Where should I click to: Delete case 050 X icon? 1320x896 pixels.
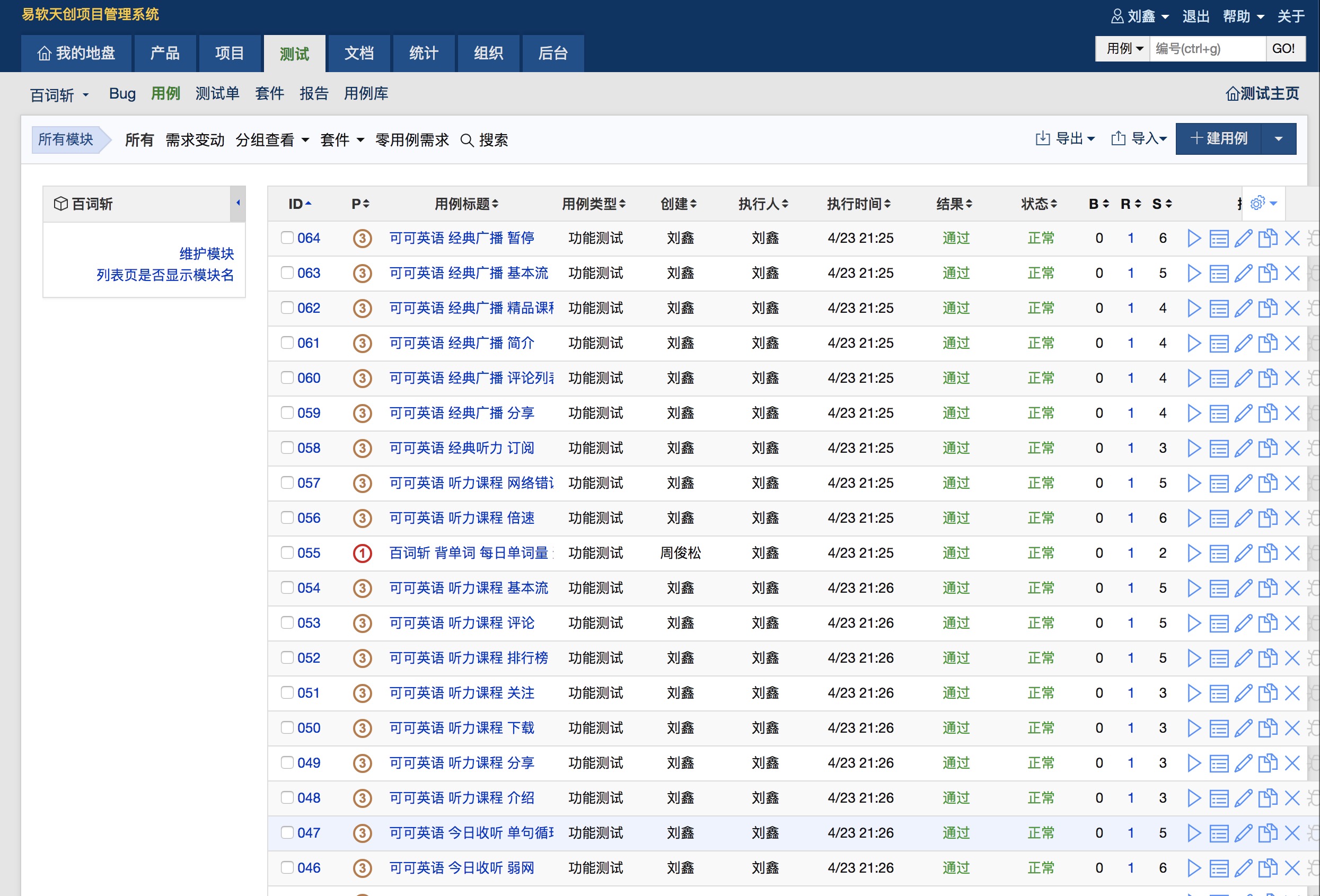1292,728
